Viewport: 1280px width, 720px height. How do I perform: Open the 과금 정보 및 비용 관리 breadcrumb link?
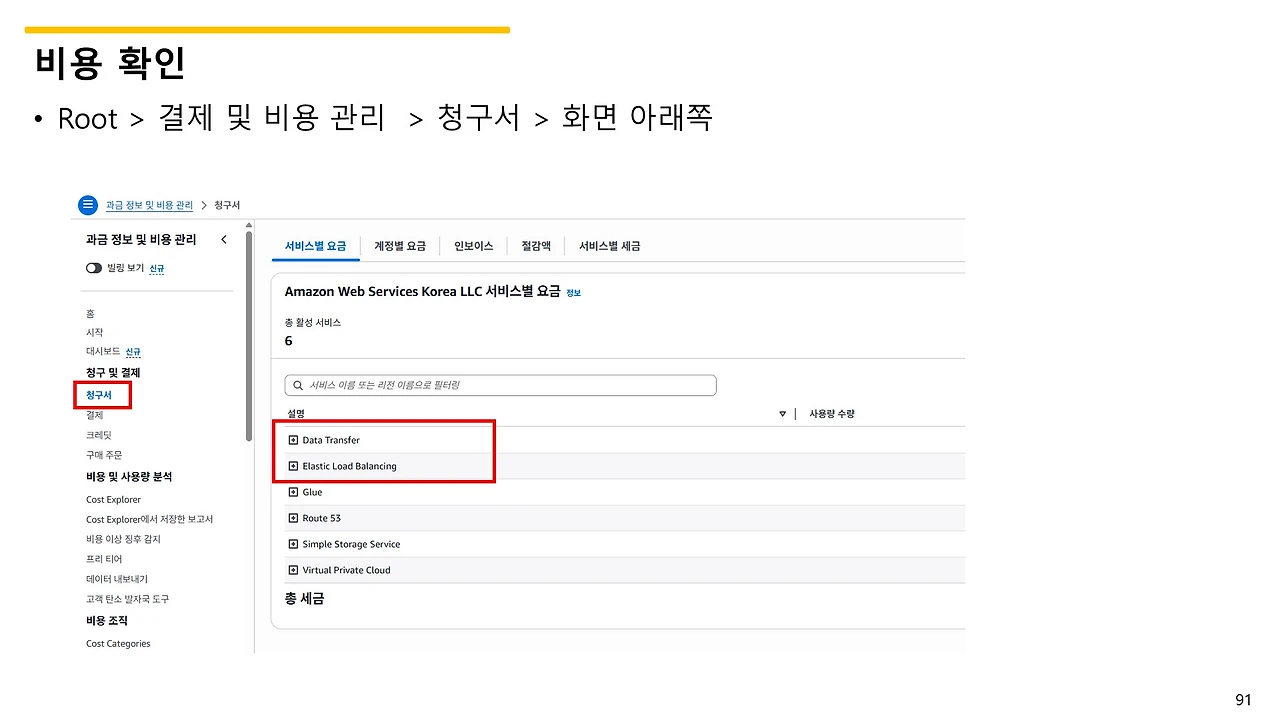[x=150, y=205]
